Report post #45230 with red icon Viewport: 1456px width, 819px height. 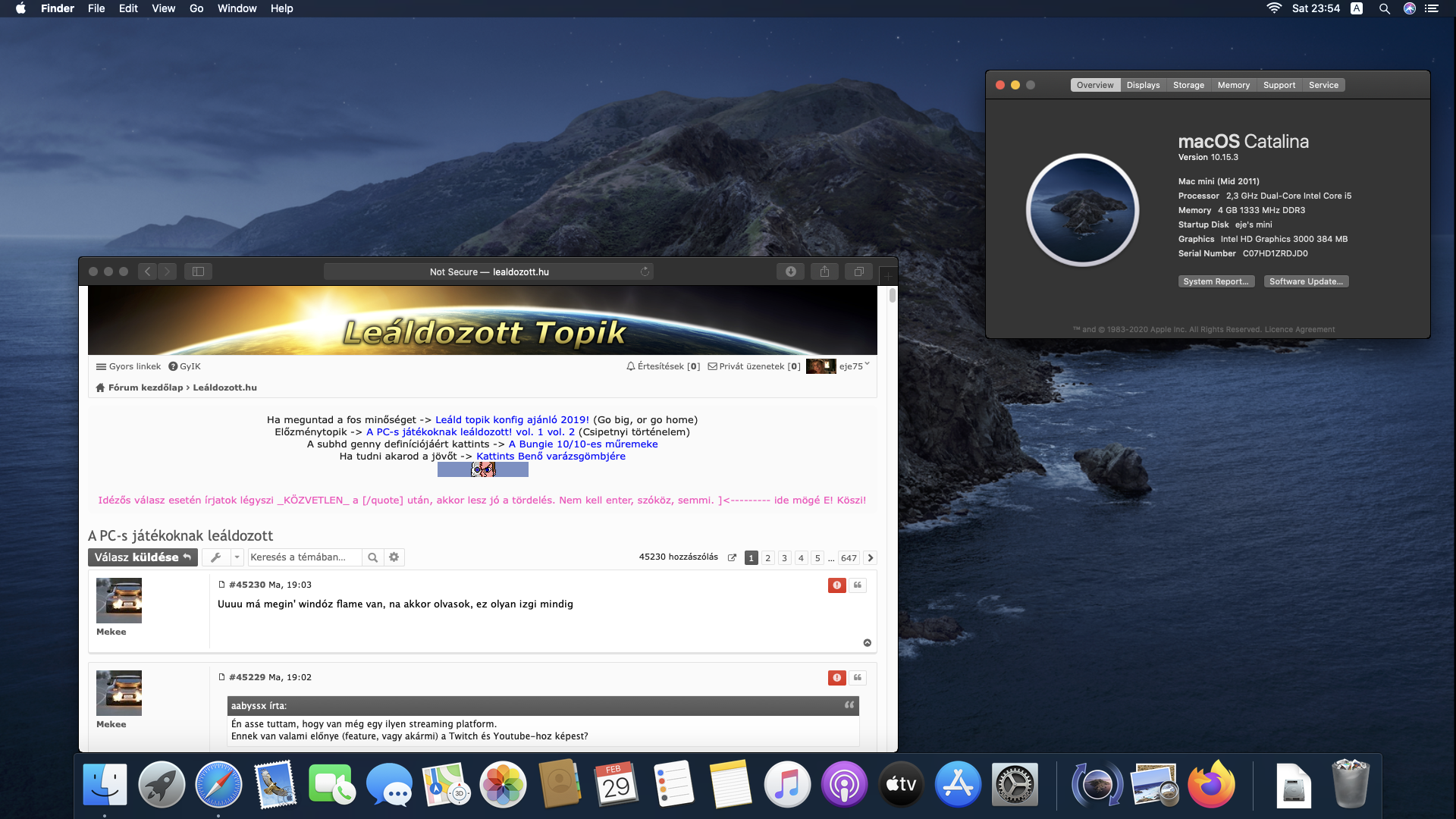837,585
